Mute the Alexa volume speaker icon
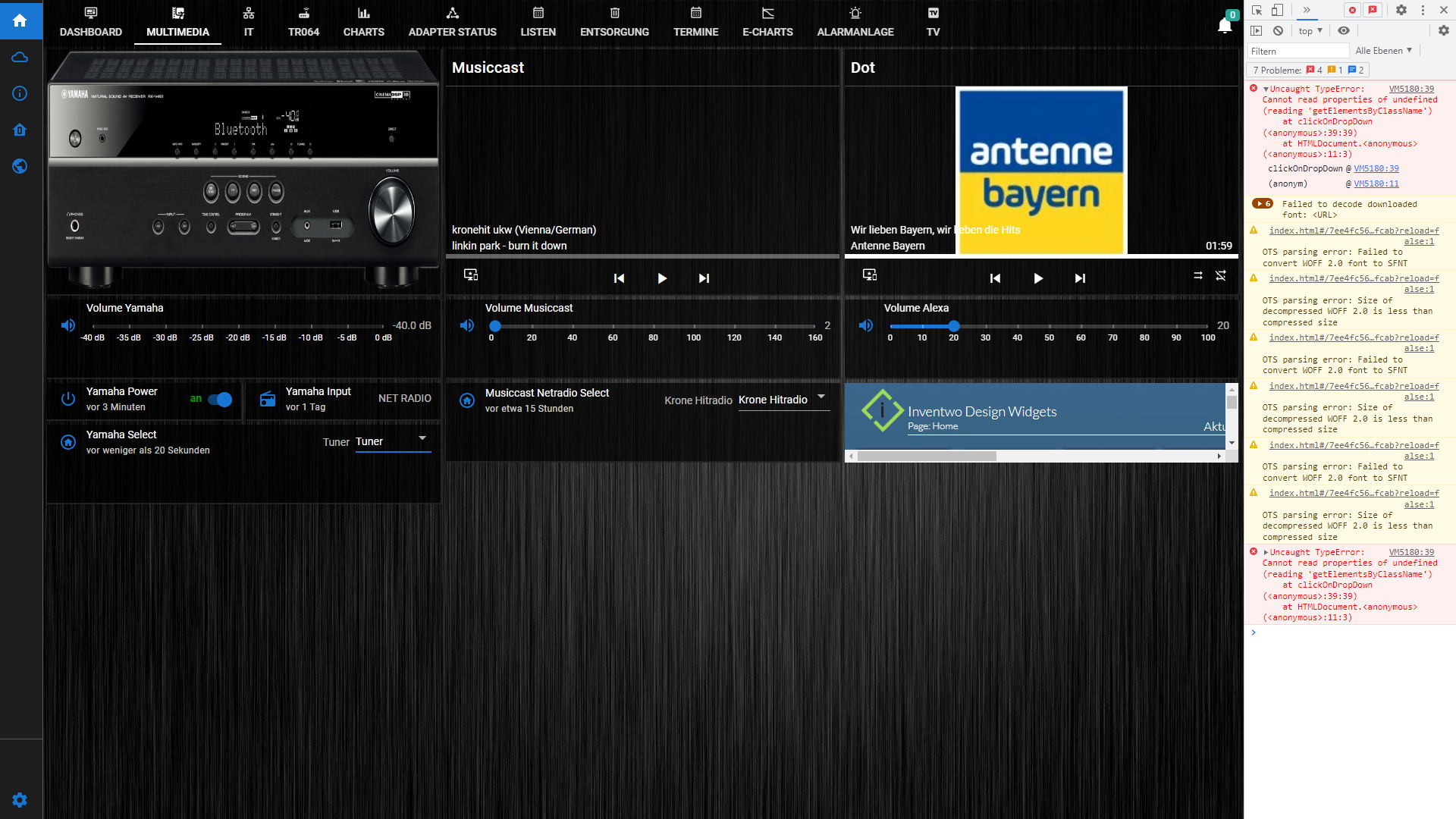1456x819 pixels. (866, 325)
